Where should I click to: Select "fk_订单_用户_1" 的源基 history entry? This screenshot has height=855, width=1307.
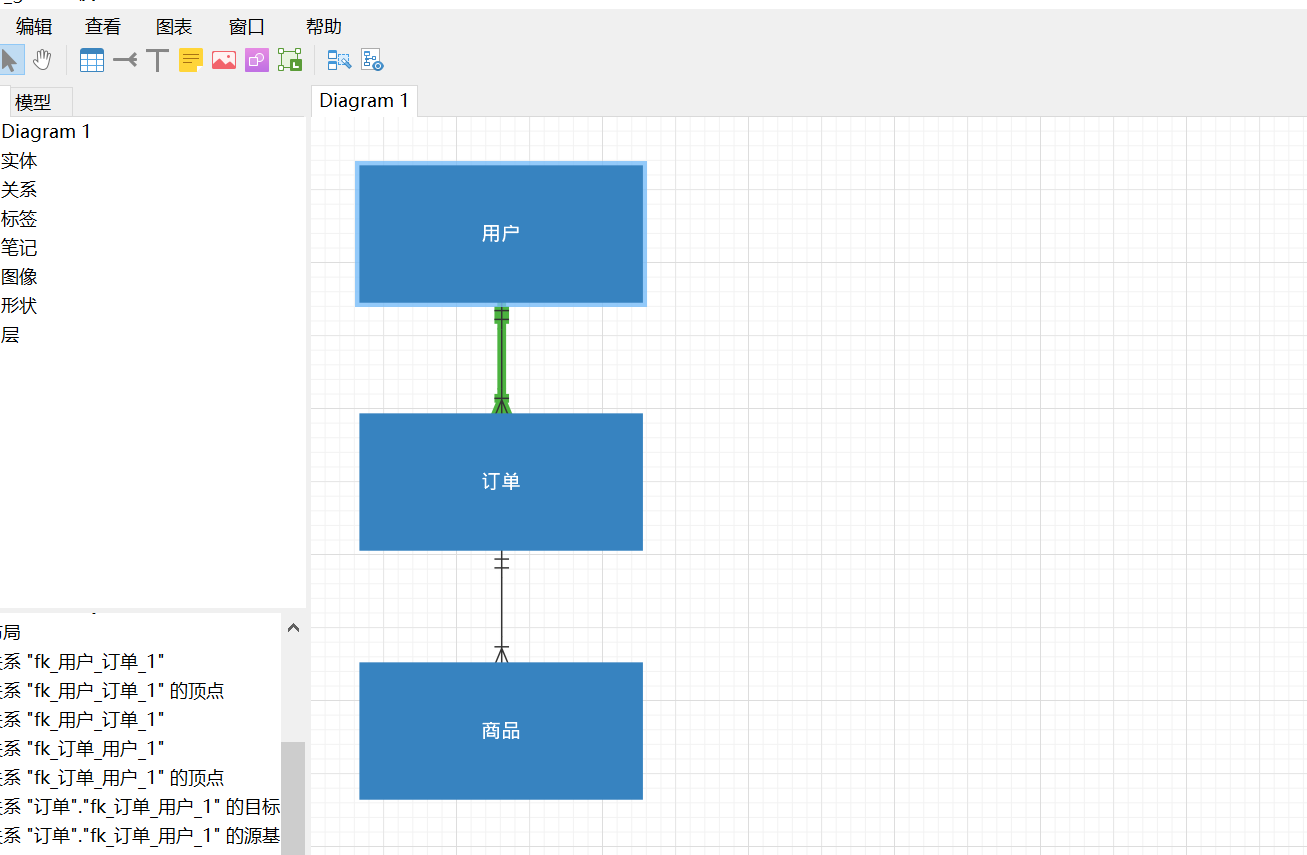(x=141, y=835)
